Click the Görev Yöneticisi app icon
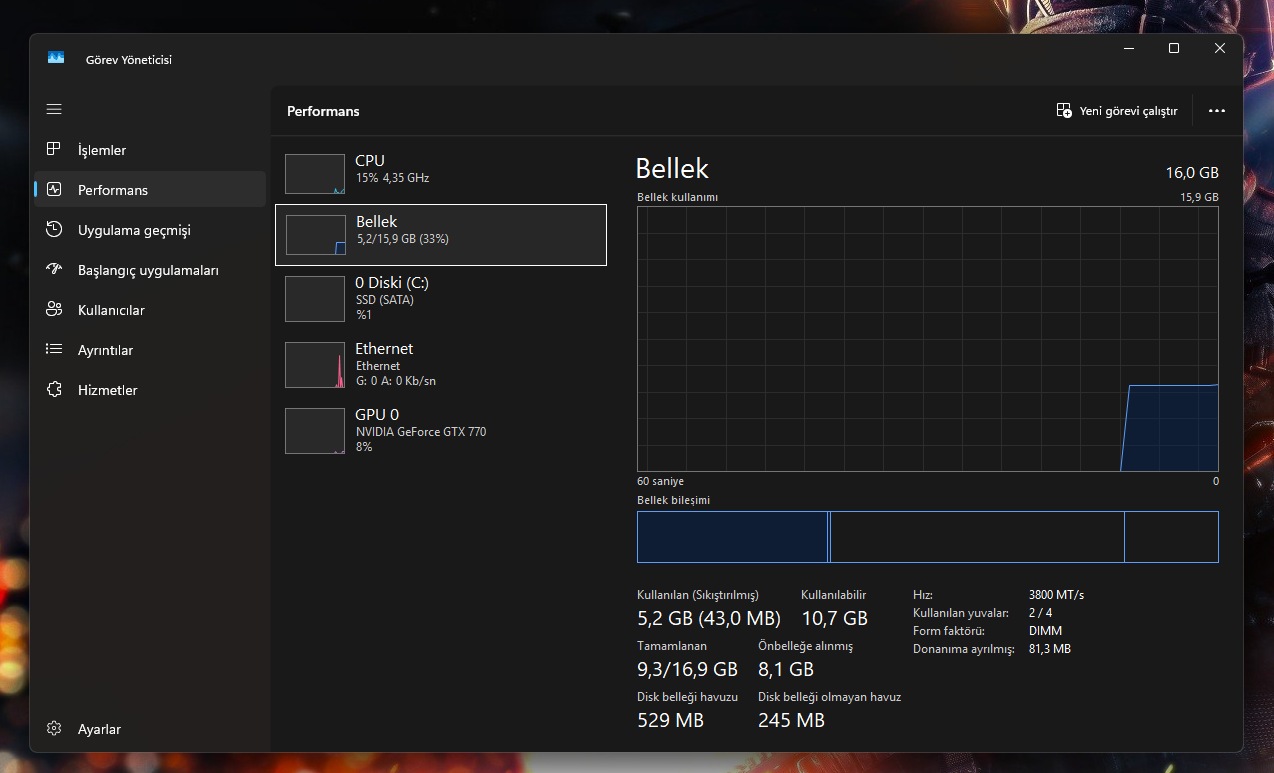This screenshot has height=773, width=1274. 55,59
